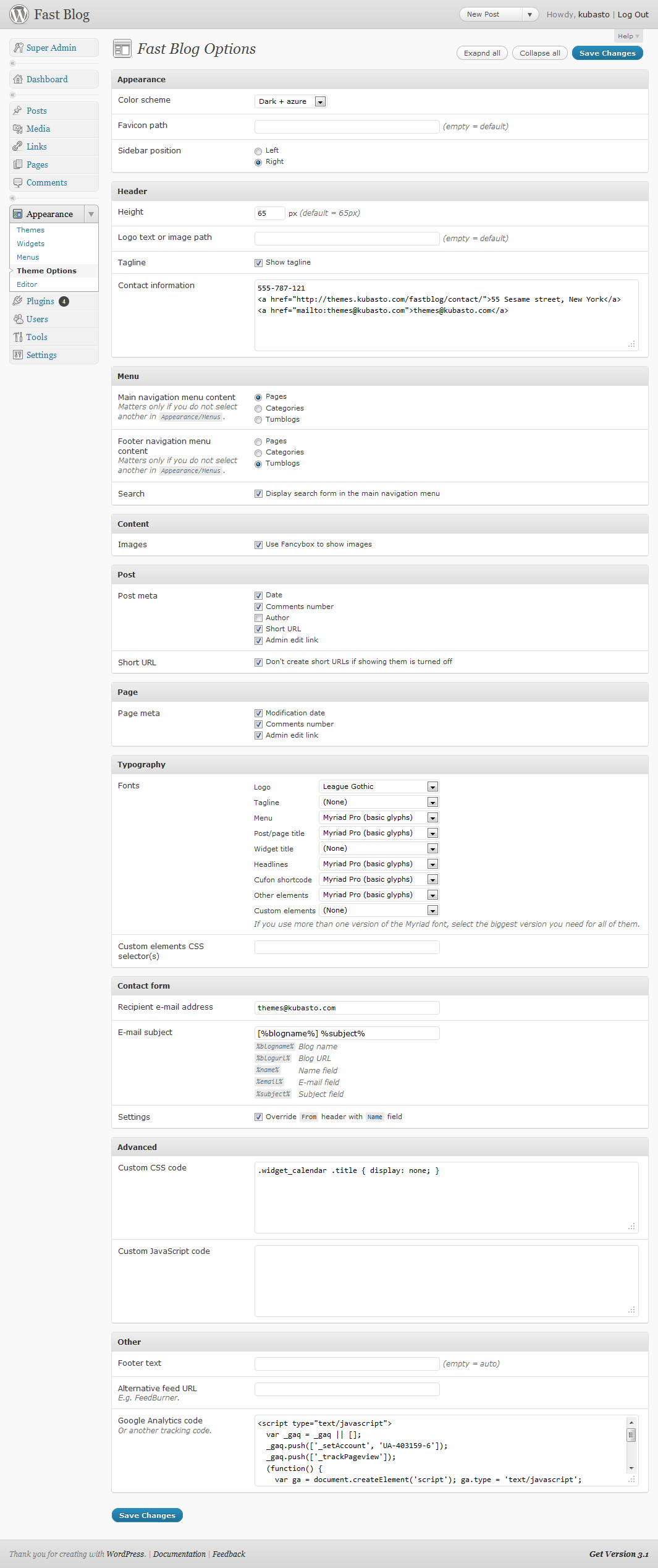Open the Editor submenu item
The width and height of the screenshot is (658, 1568).
tap(27, 284)
